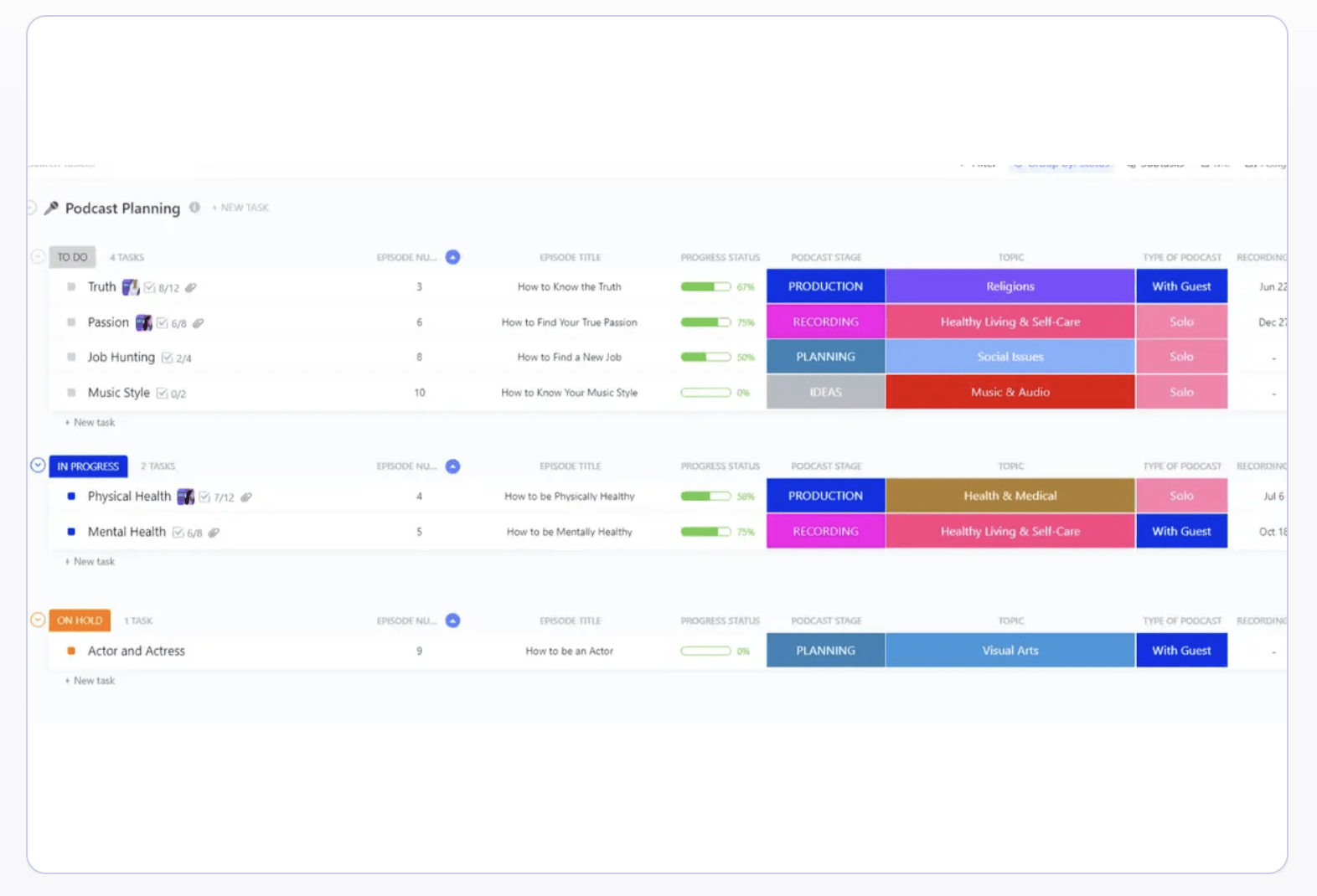The width and height of the screenshot is (1317, 896).
Task: Open With Guest type dropdown for Mental Health
Action: click(x=1181, y=531)
